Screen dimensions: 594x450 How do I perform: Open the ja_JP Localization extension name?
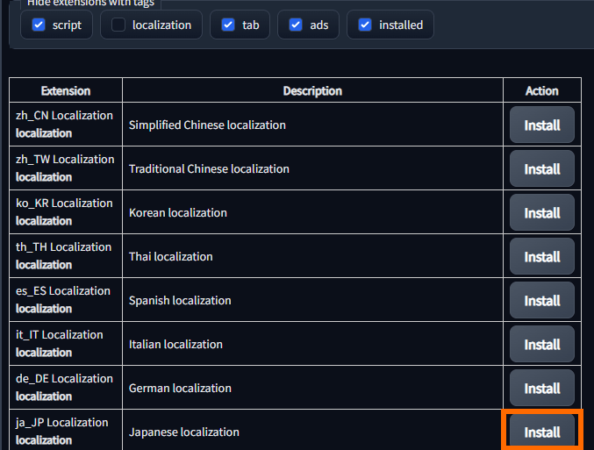pyautogui.click(x=62, y=423)
